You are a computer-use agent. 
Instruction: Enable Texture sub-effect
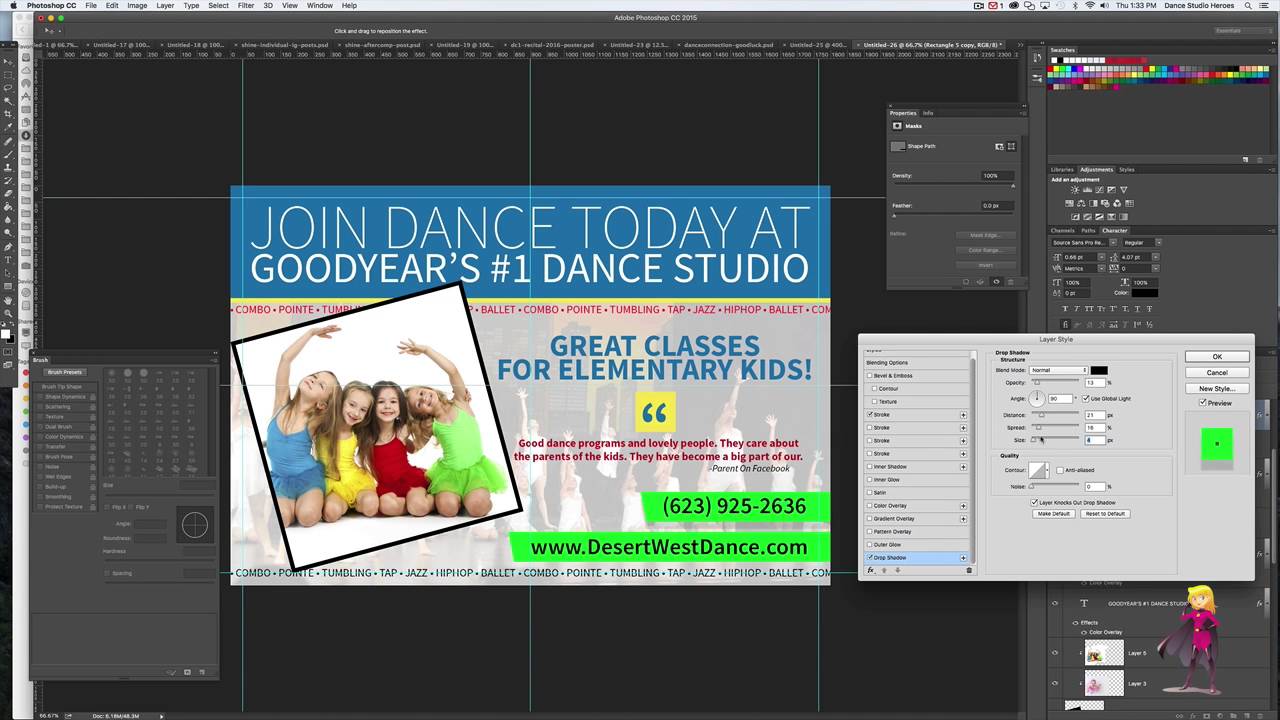click(874, 401)
